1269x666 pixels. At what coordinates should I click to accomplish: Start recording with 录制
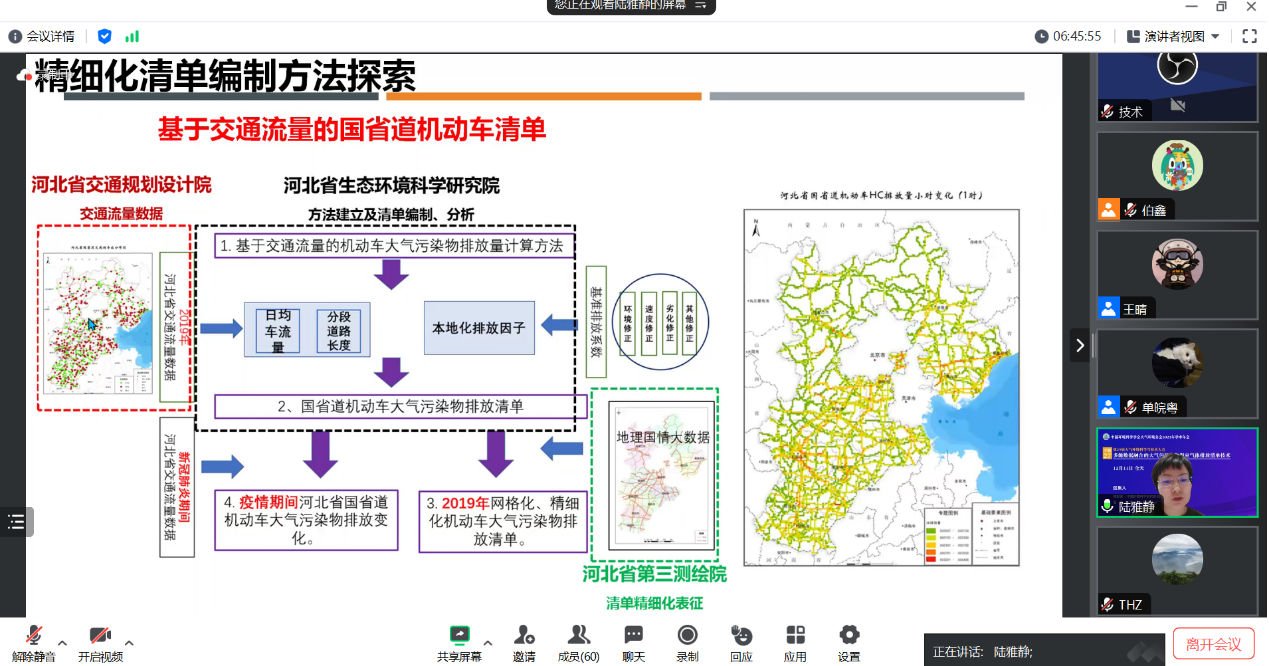687,643
